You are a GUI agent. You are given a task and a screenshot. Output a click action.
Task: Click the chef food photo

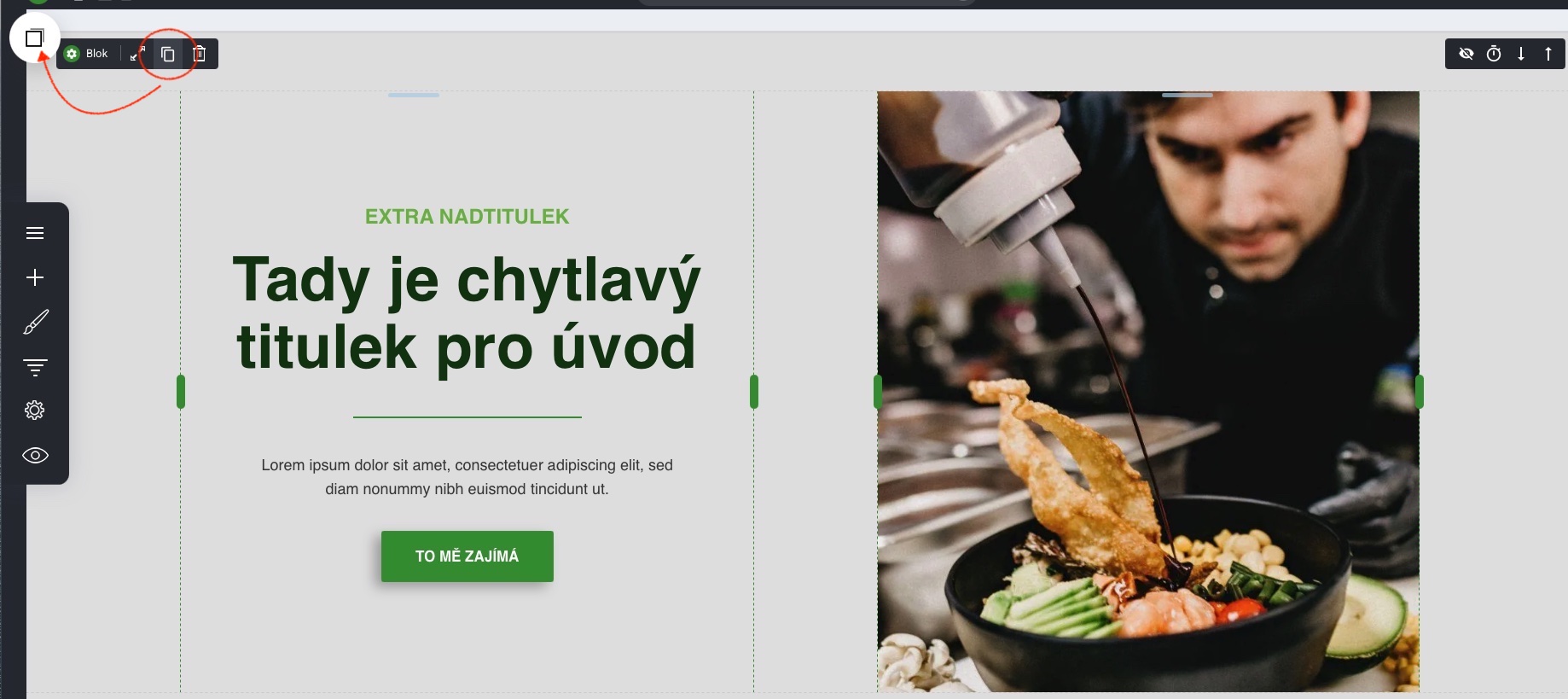[1148, 391]
